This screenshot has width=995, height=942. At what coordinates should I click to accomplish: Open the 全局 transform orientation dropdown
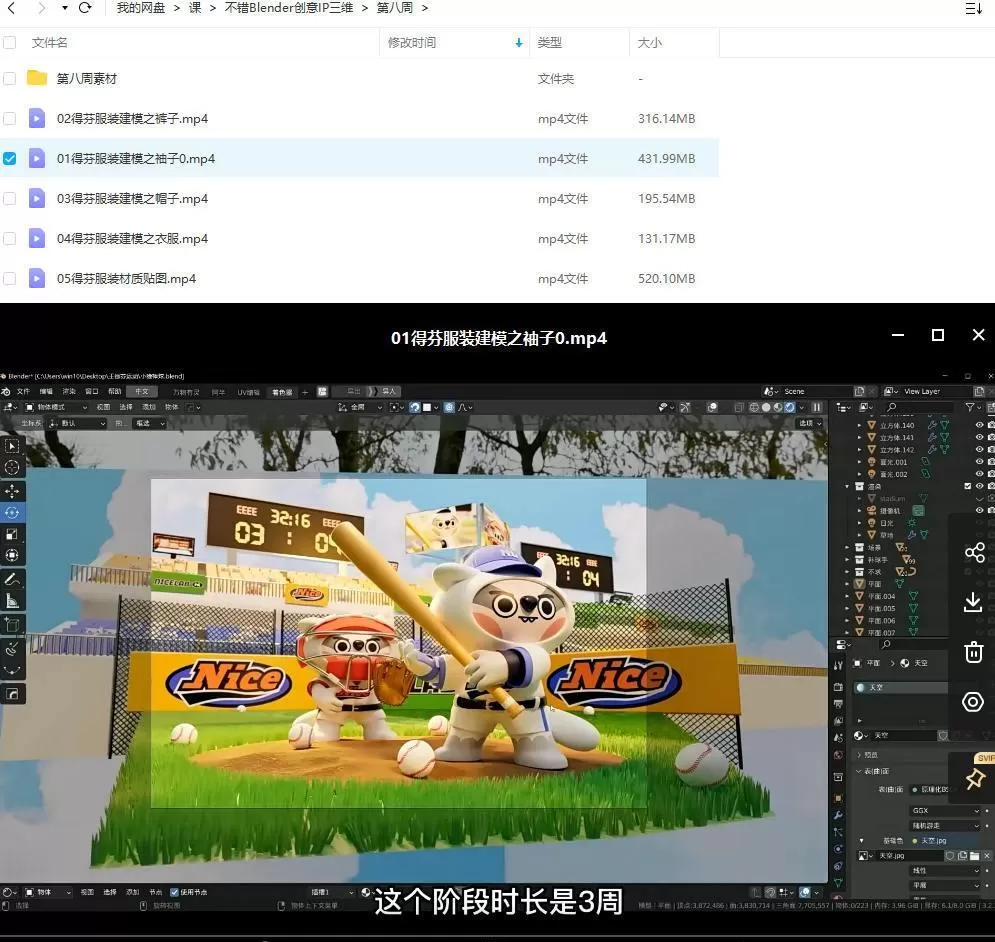pyautogui.click(x=360, y=406)
